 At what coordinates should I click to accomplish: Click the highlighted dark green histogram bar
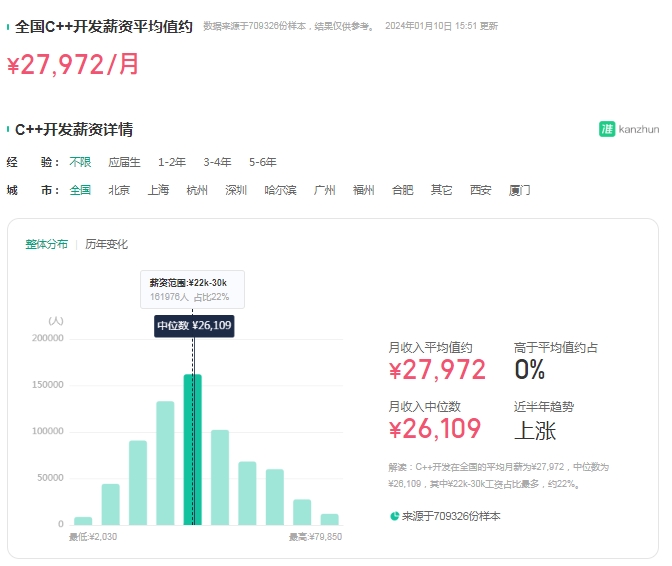click(192, 449)
